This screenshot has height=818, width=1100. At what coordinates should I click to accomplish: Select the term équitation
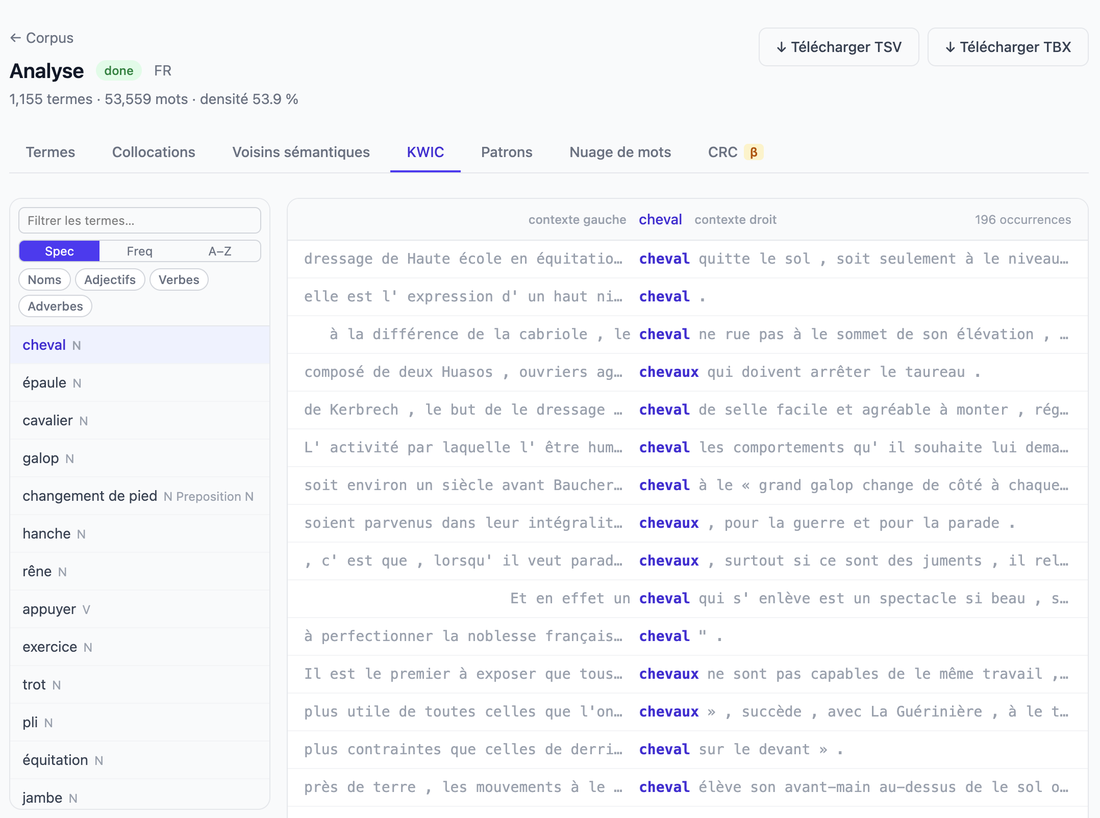click(140, 760)
